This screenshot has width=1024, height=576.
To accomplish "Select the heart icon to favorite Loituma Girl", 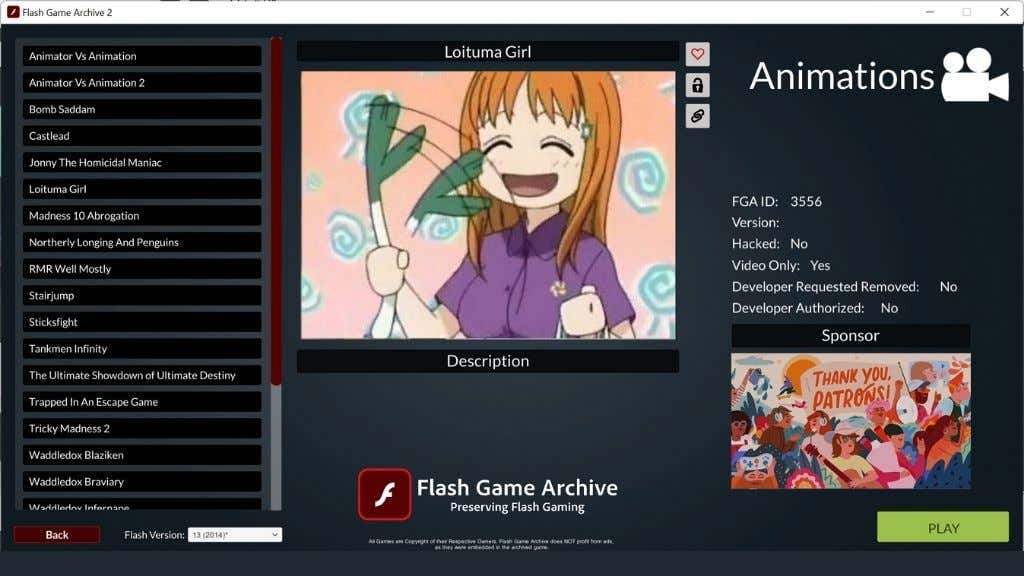I will click(x=697, y=53).
